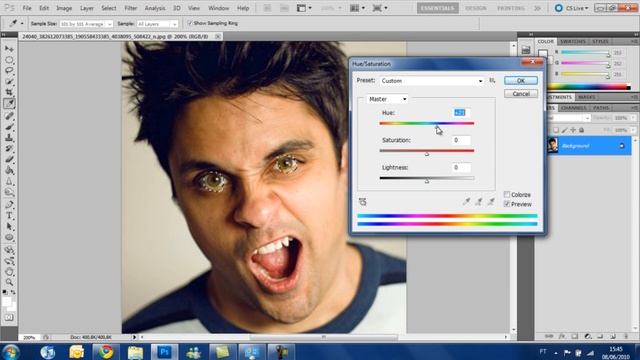Open the Filter menu
Screen dimensions: 640x360
pyautogui.click(x=131, y=8)
